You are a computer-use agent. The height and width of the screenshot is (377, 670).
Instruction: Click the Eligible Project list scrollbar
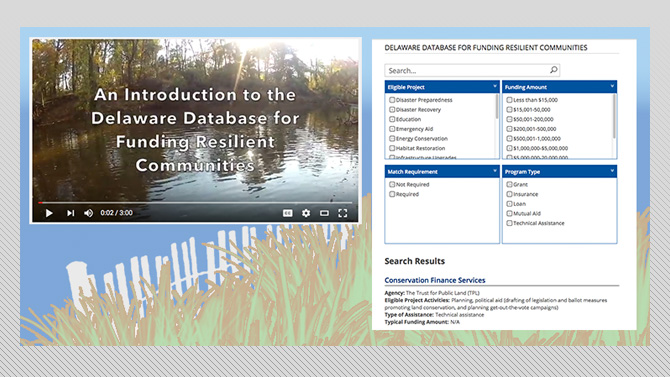[497, 126]
